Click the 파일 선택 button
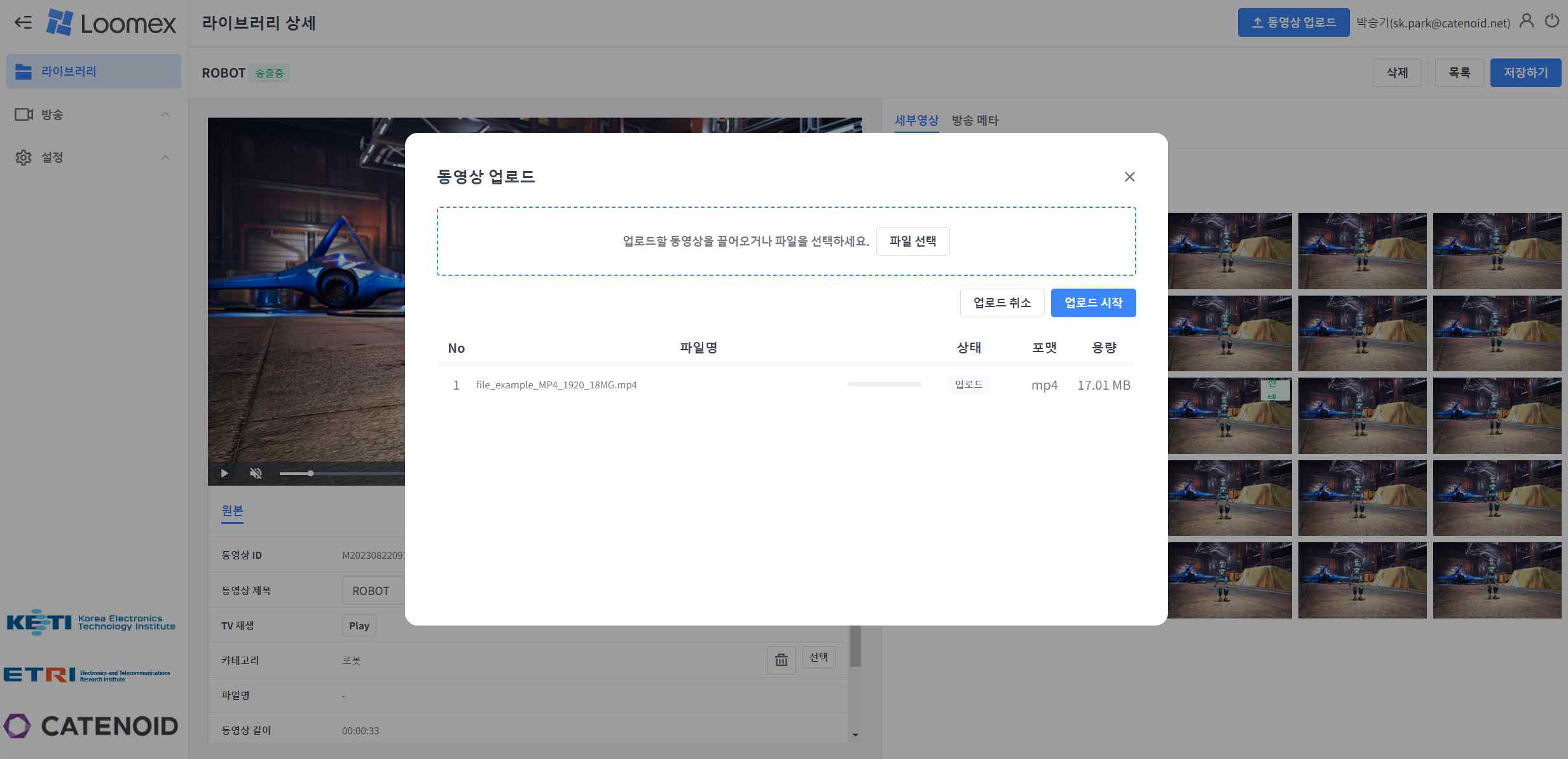Viewport: 1568px width, 759px height. 912,242
